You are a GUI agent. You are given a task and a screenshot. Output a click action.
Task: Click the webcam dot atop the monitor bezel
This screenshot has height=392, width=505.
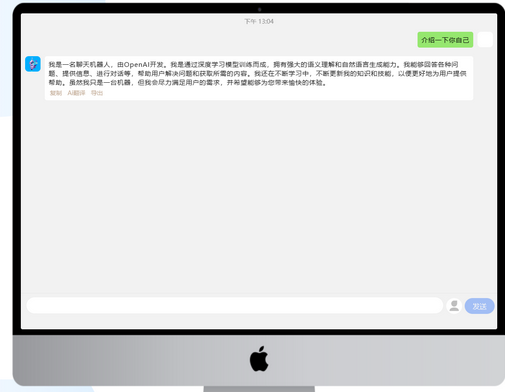(259, 9)
